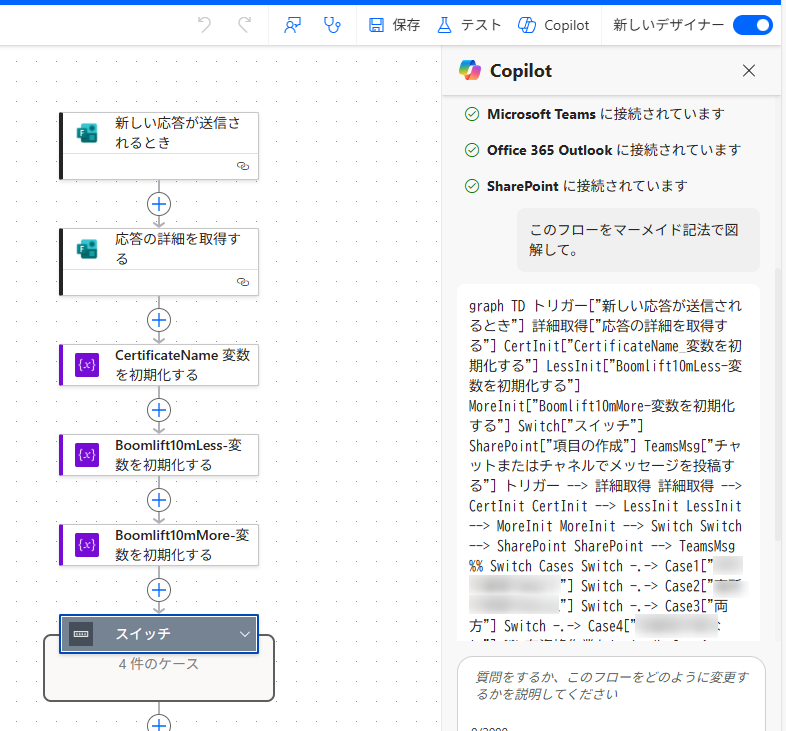Click the Forms icon on 応答の詳細を取得する card
The image size is (786, 731).
(x=87, y=249)
